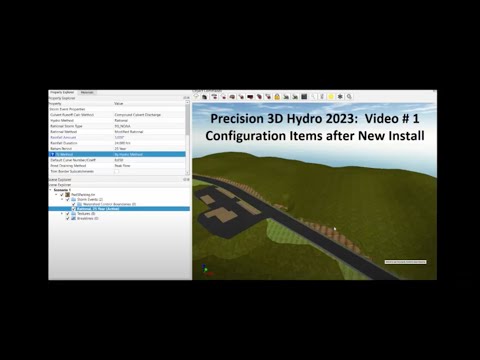
Task: Click the Rainfall Amount value field
Action: click(x=149, y=137)
